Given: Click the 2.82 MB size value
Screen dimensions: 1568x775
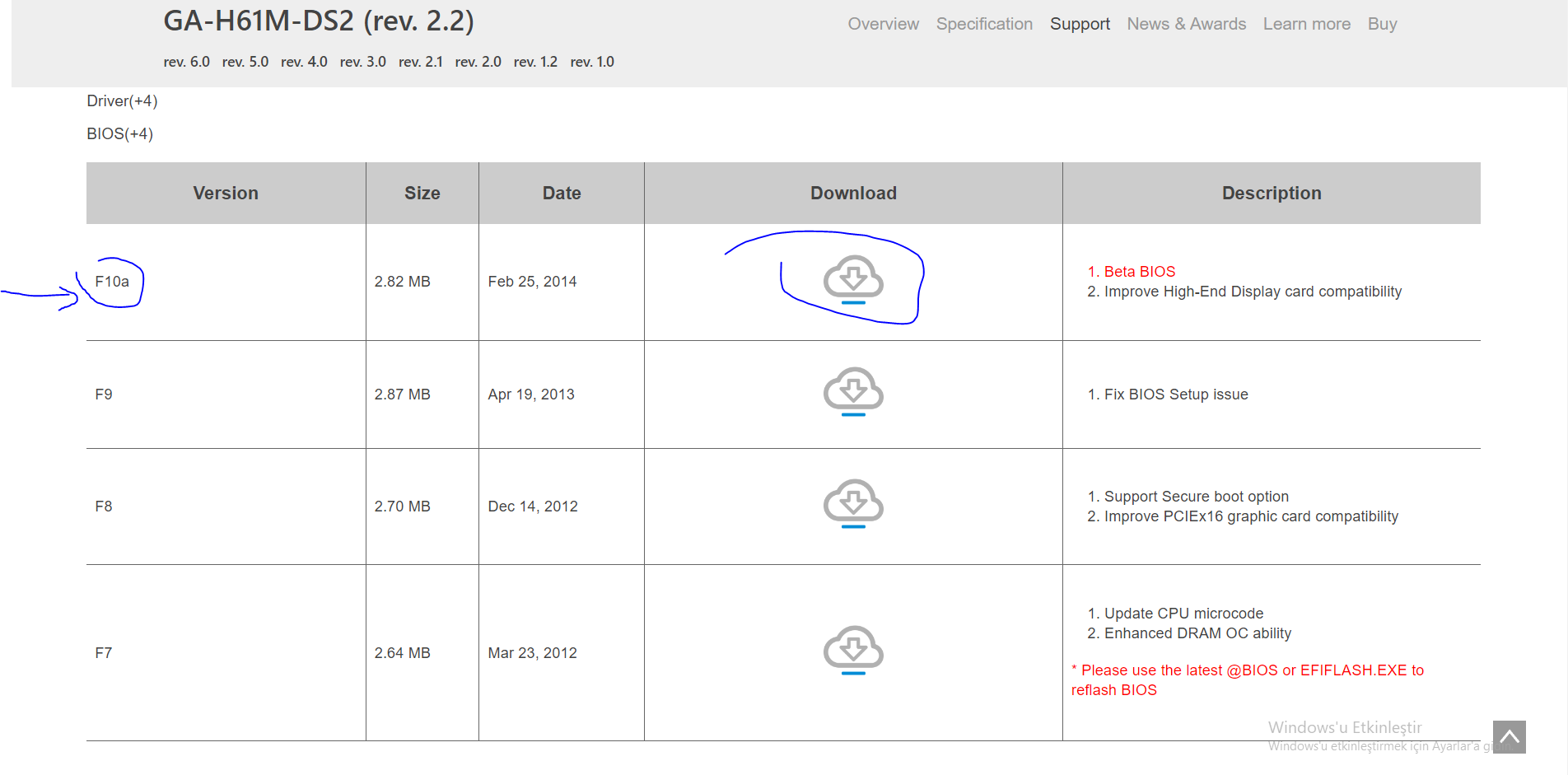Looking at the screenshot, I should pyautogui.click(x=402, y=282).
